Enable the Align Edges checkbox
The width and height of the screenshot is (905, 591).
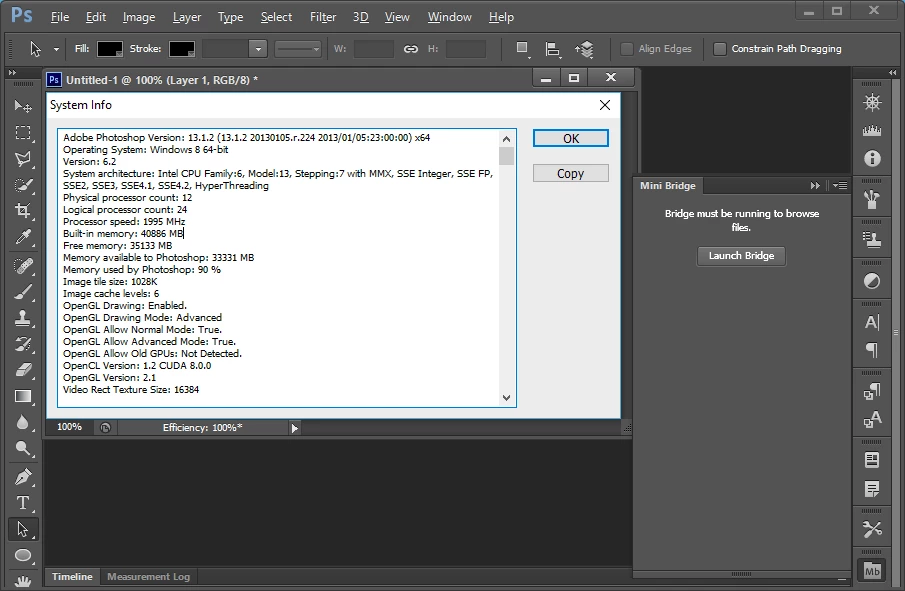coord(626,49)
